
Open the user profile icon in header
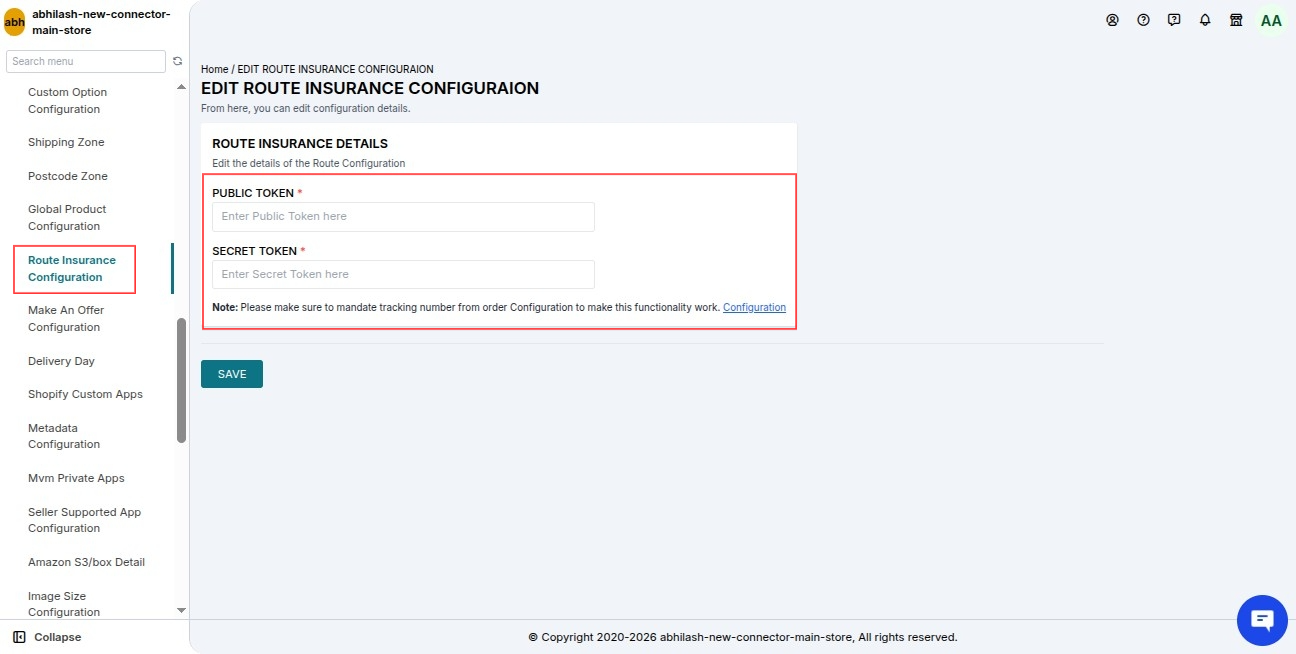[x=1112, y=20]
